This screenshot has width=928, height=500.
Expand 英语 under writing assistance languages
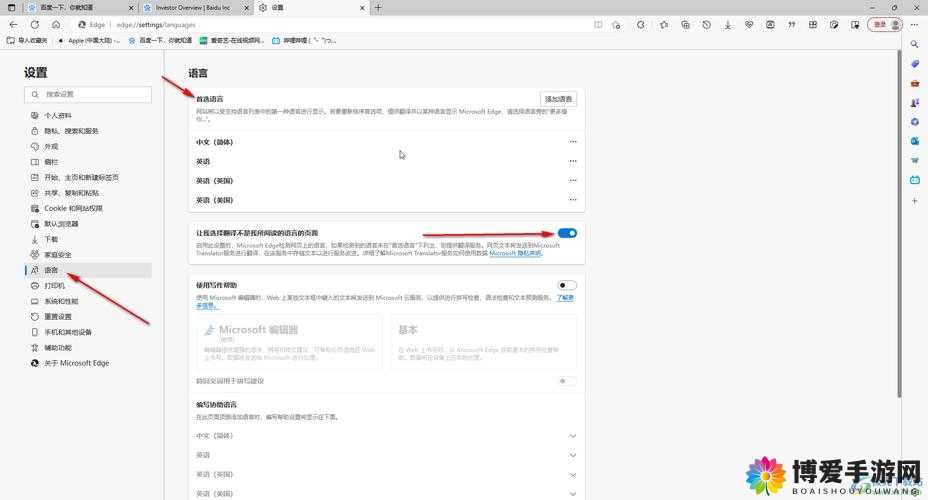click(572, 455)
